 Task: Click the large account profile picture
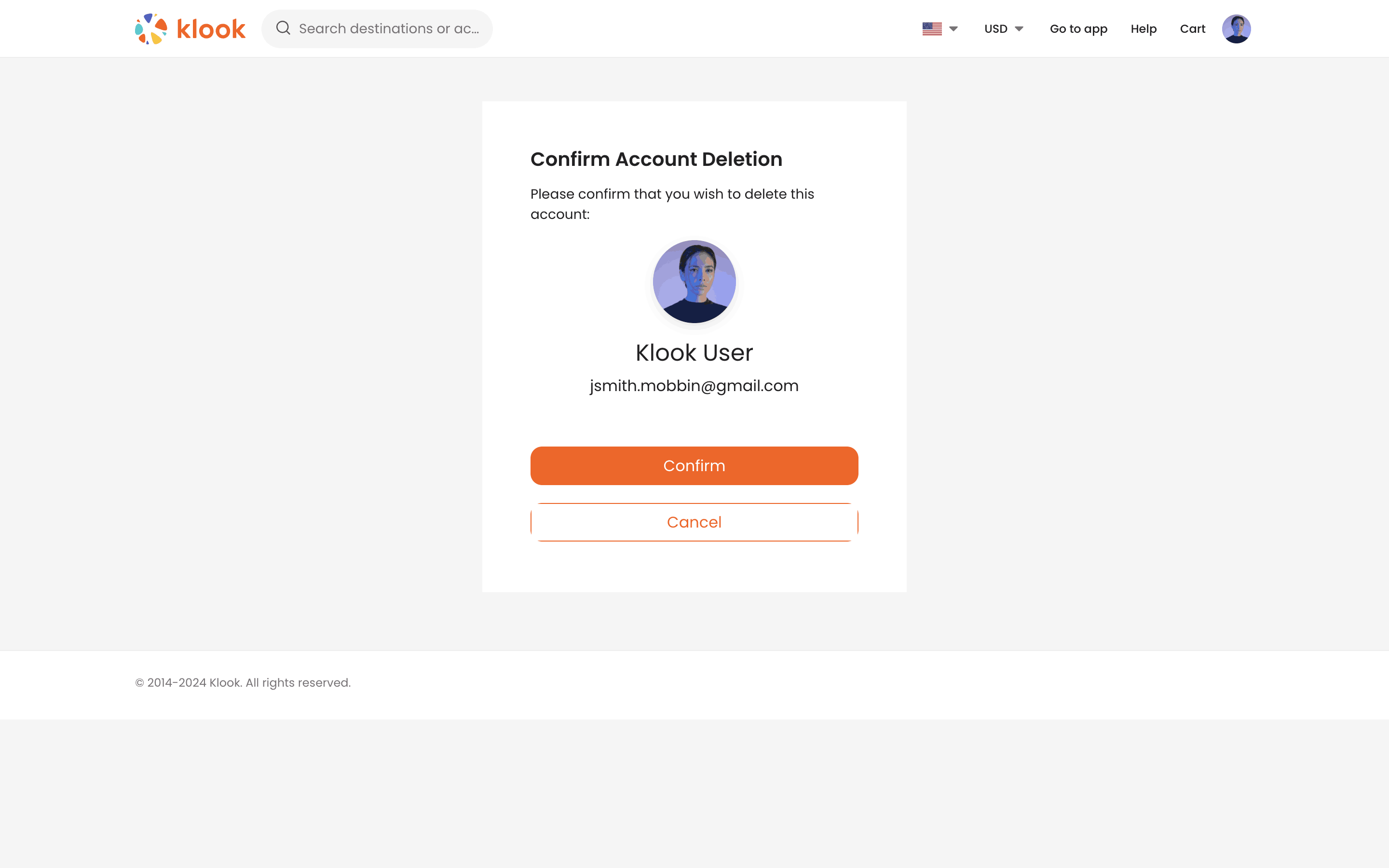coord(694,281)
